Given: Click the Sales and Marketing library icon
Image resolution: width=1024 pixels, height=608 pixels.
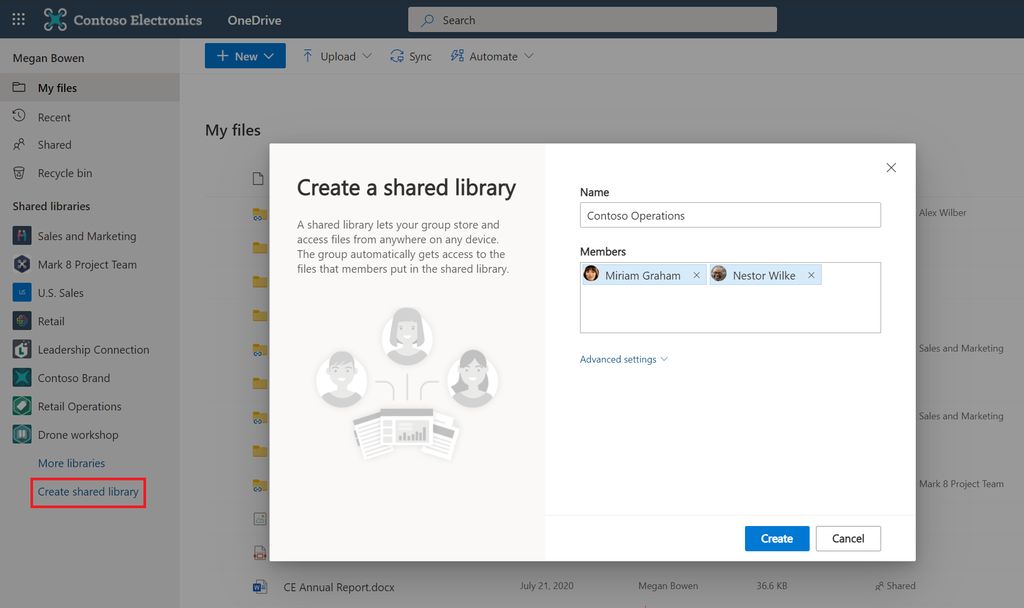Looking at the screenshot, I should click(22, 236).
